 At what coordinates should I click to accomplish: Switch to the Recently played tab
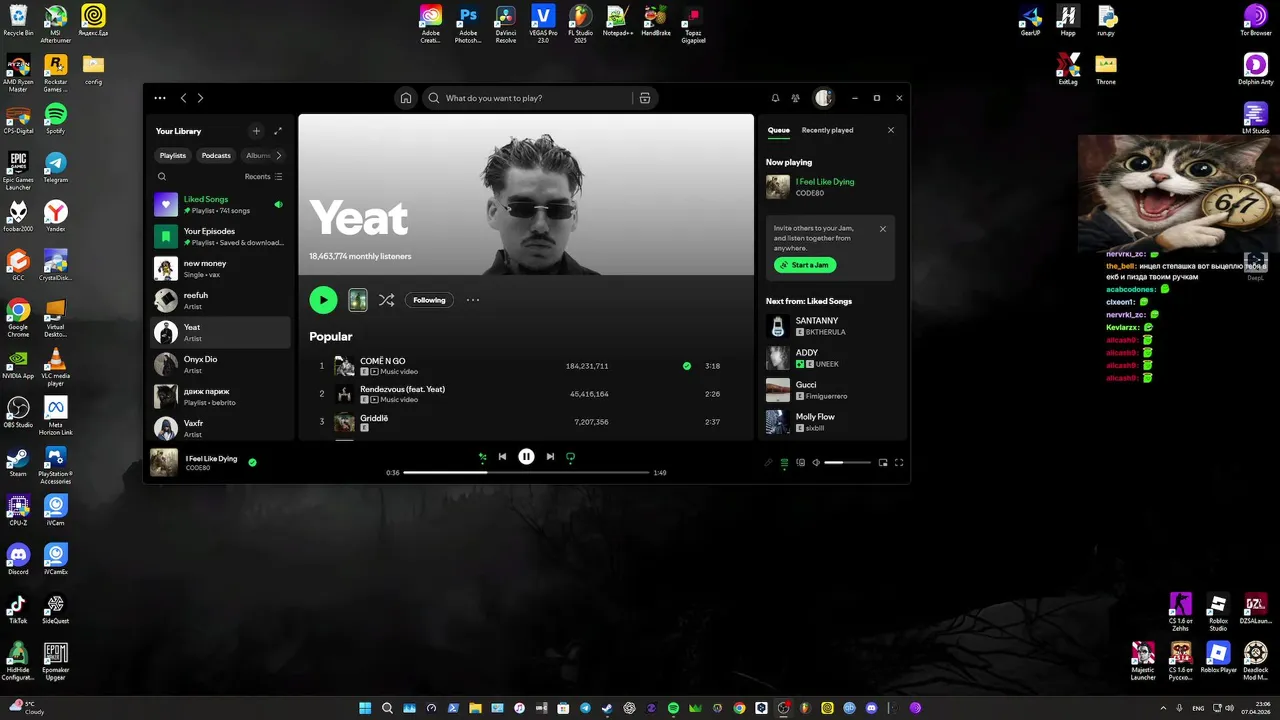827,130
